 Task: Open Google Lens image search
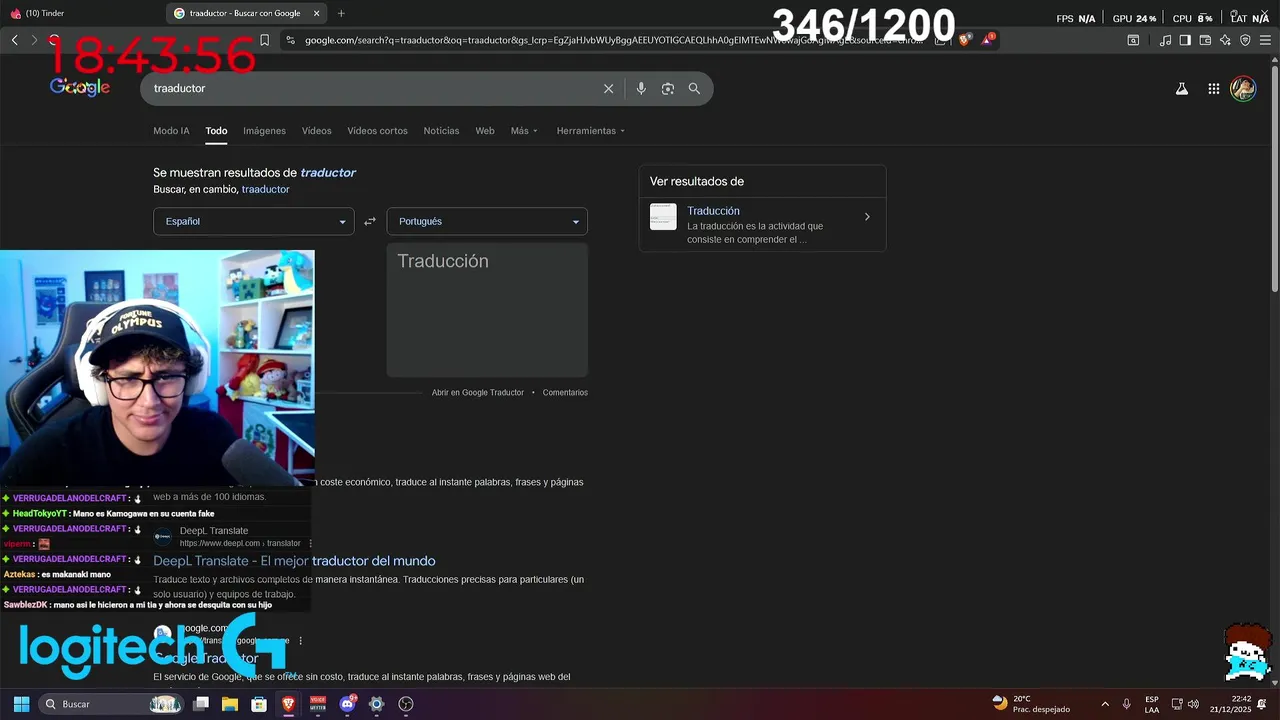tap(668, 88)
